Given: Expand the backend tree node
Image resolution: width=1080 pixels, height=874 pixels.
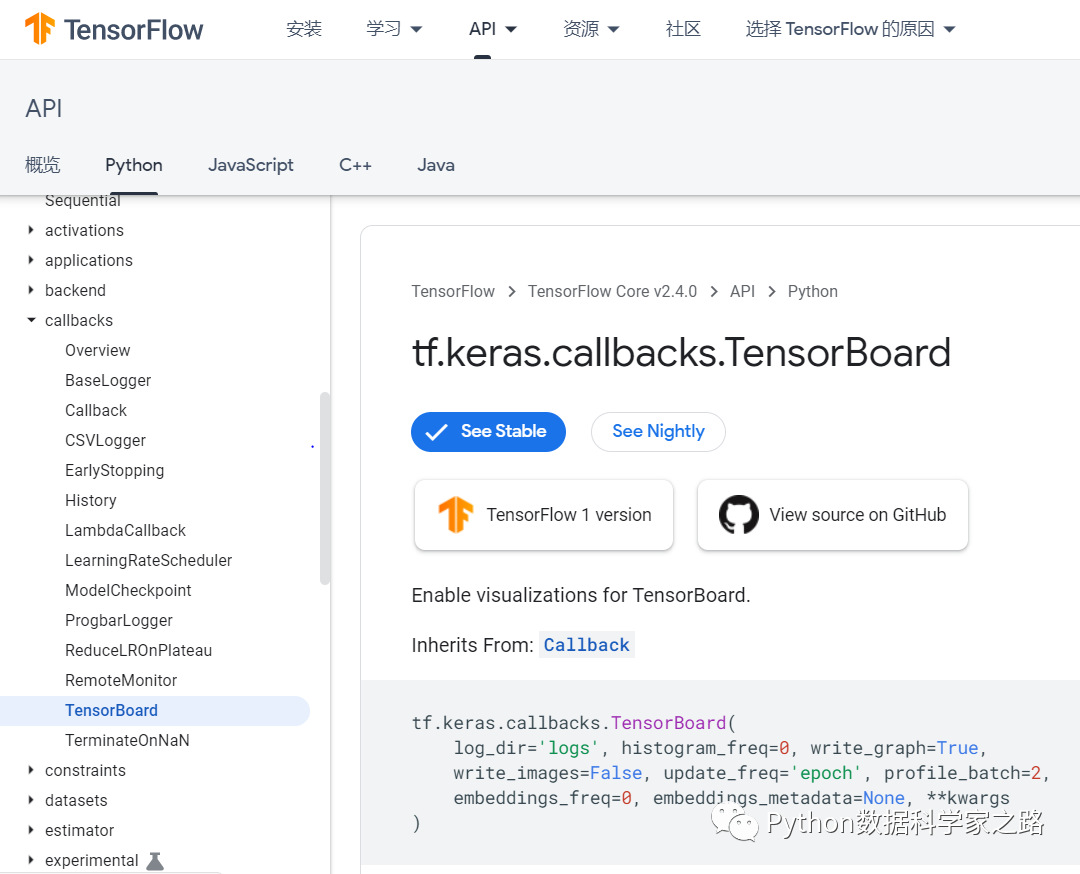Looking at the screenshot, I should pos(30,290).
